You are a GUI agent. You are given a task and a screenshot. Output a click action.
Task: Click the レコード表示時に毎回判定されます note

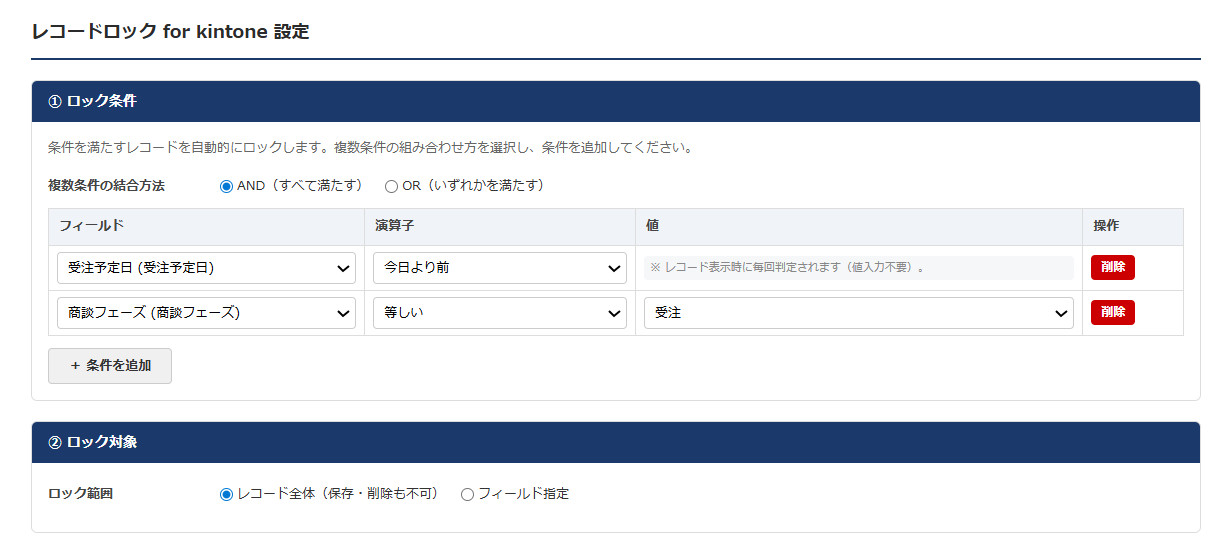click(859, 268)
